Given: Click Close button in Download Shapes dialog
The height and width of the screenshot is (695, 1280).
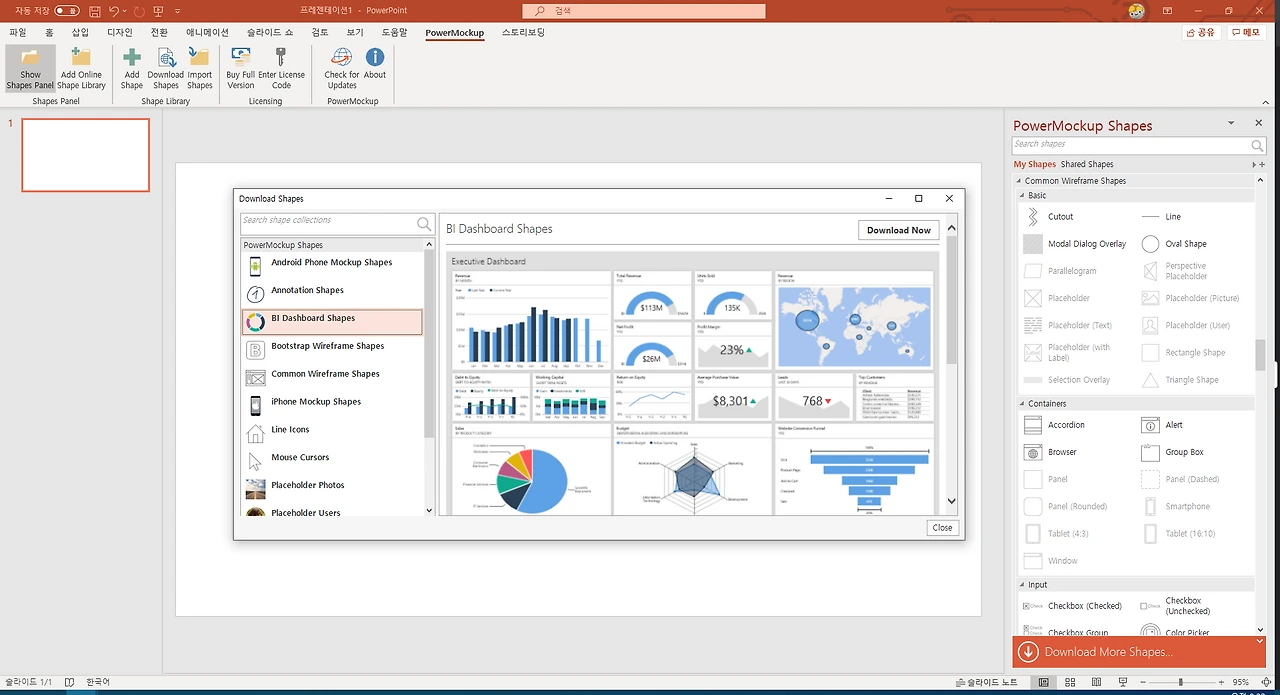Looking at the screenshot, I should coord(942,528).
